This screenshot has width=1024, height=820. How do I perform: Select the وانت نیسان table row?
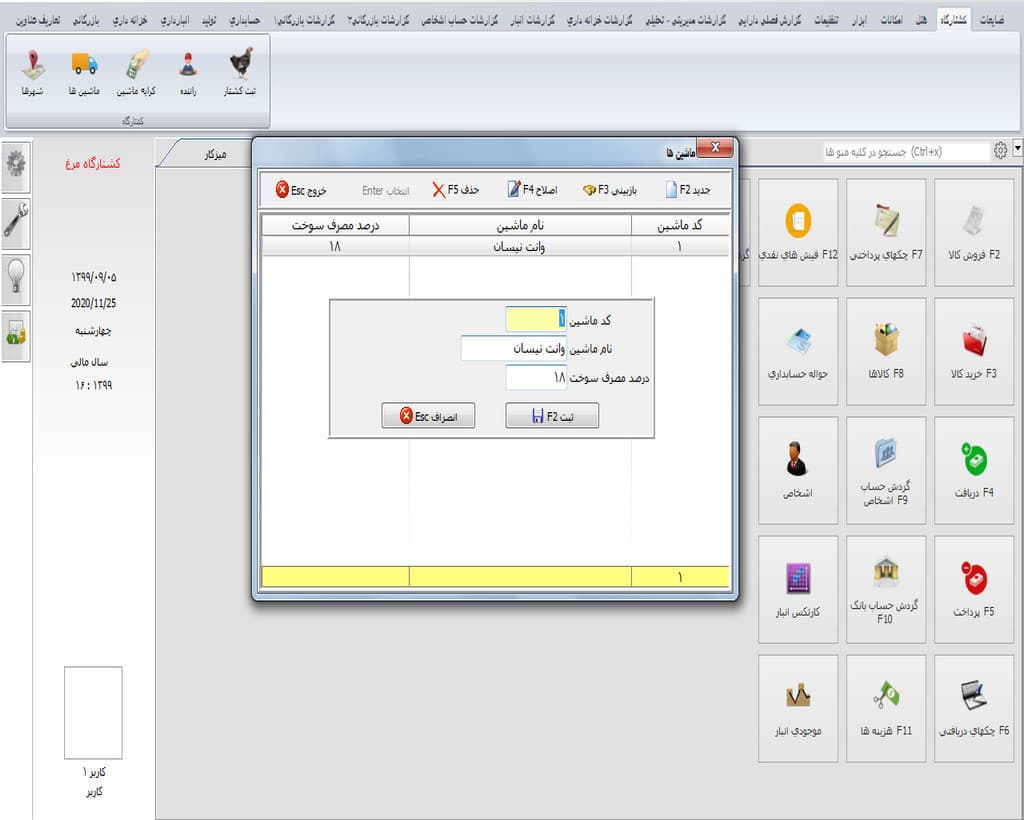tap(495, 246)
